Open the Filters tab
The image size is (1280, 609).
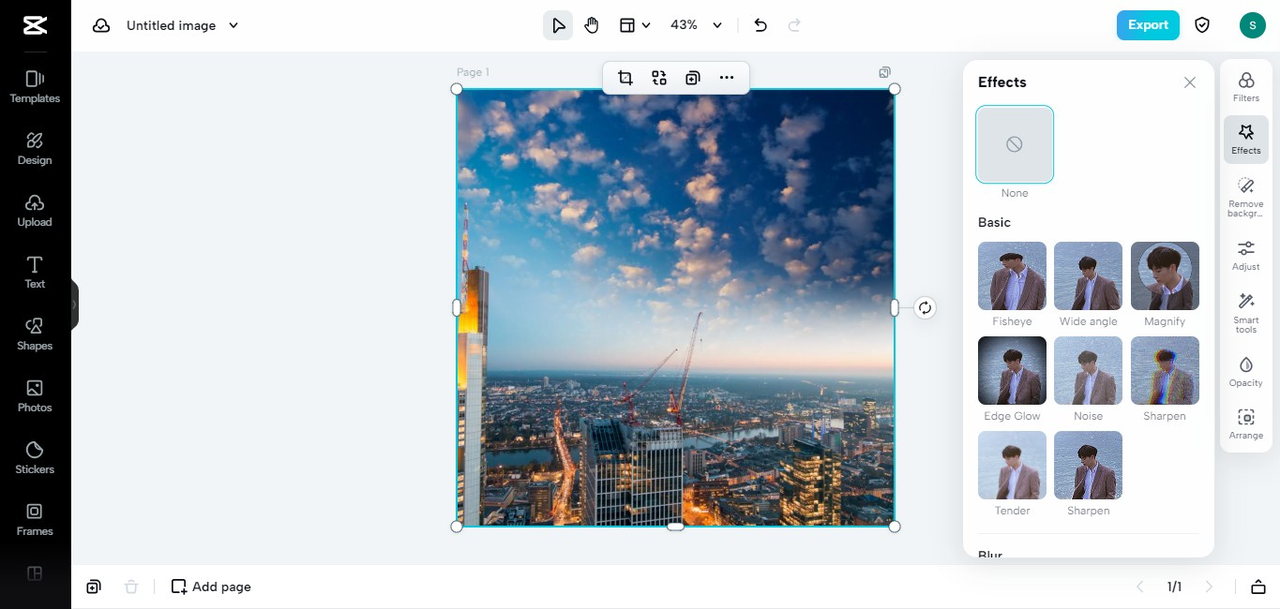pyautogui.click(x=1246, y=86)
